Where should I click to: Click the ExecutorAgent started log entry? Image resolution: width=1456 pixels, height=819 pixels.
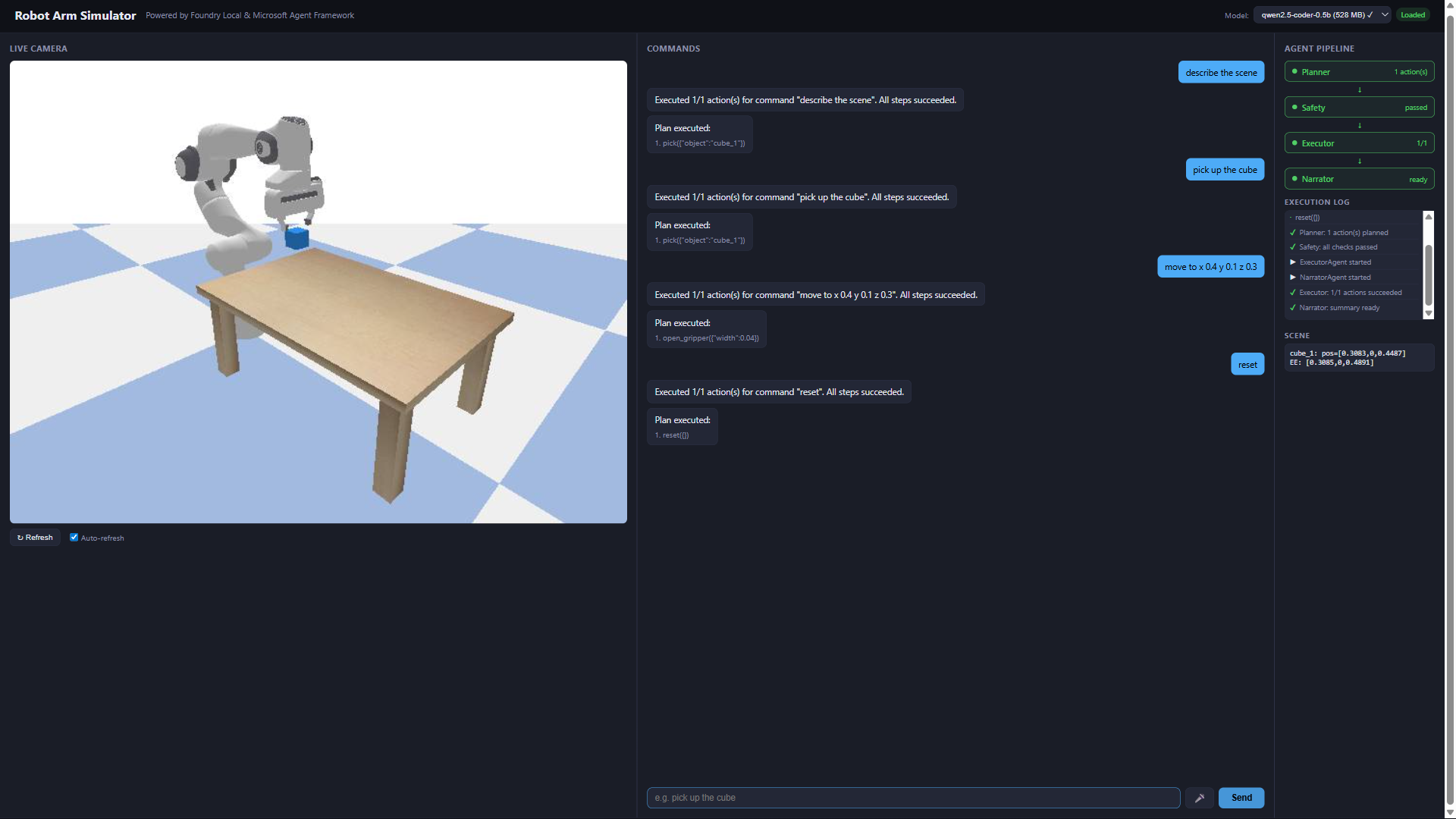coord(1335,262)
